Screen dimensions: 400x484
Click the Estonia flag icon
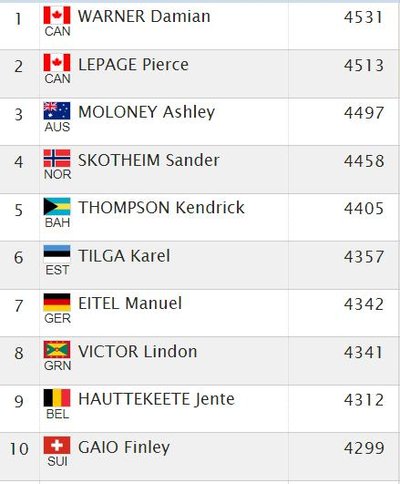[x=57, y=254]
